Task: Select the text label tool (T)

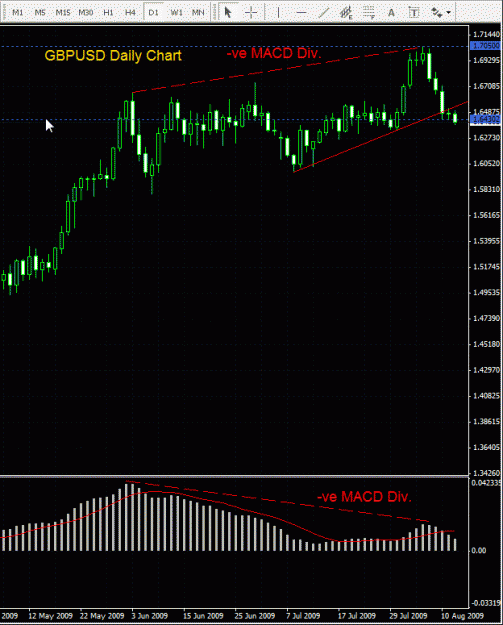Action: (414, 13)
